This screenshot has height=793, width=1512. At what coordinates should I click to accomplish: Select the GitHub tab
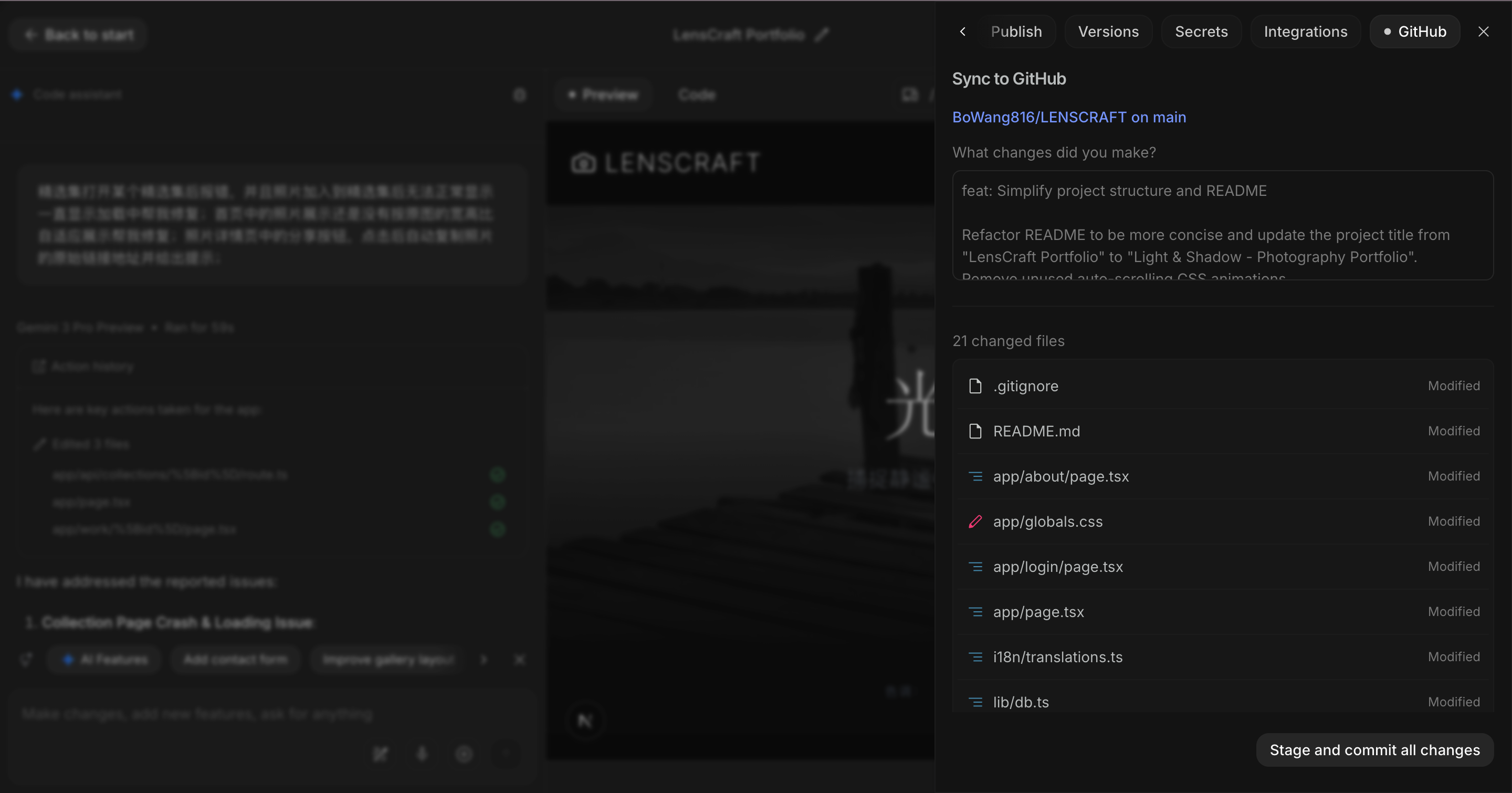click(x=1414, y=32)
